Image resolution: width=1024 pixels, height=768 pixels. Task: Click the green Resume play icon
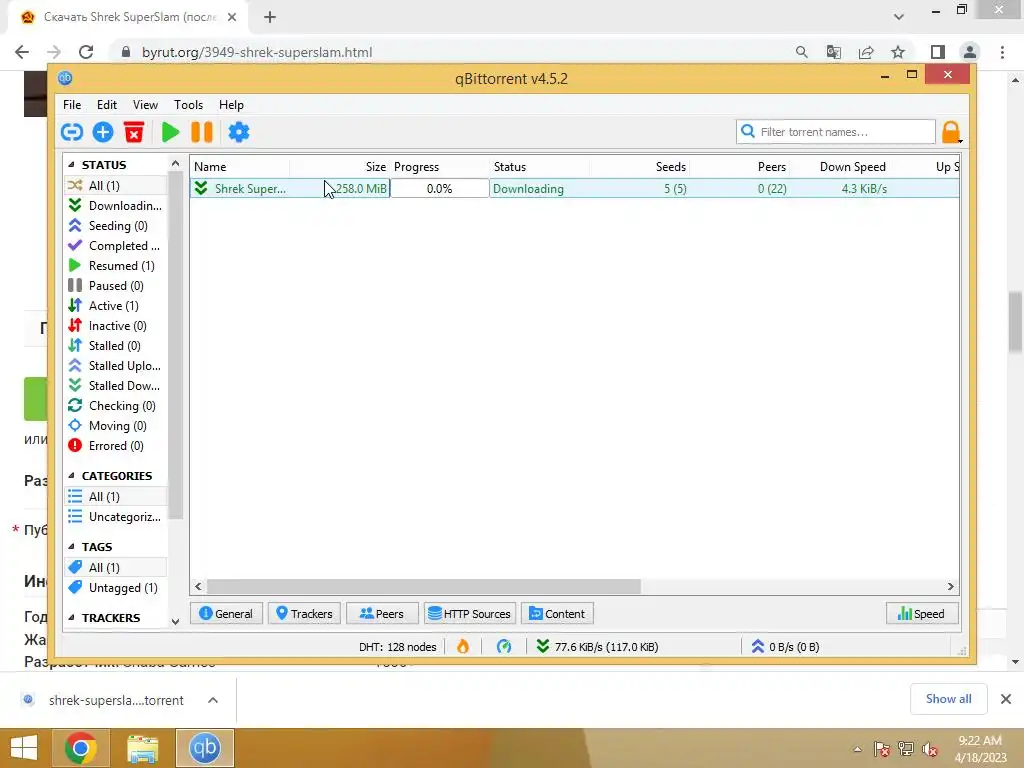(170, 133)
